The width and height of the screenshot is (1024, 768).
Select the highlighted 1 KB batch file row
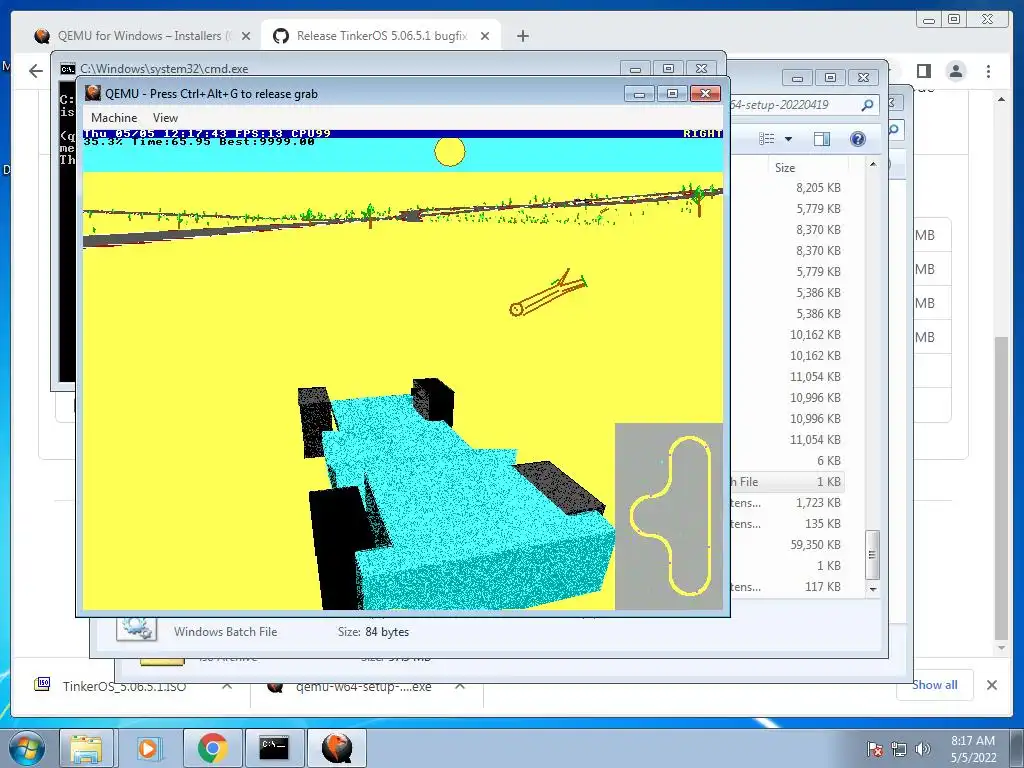coord(787,482)
